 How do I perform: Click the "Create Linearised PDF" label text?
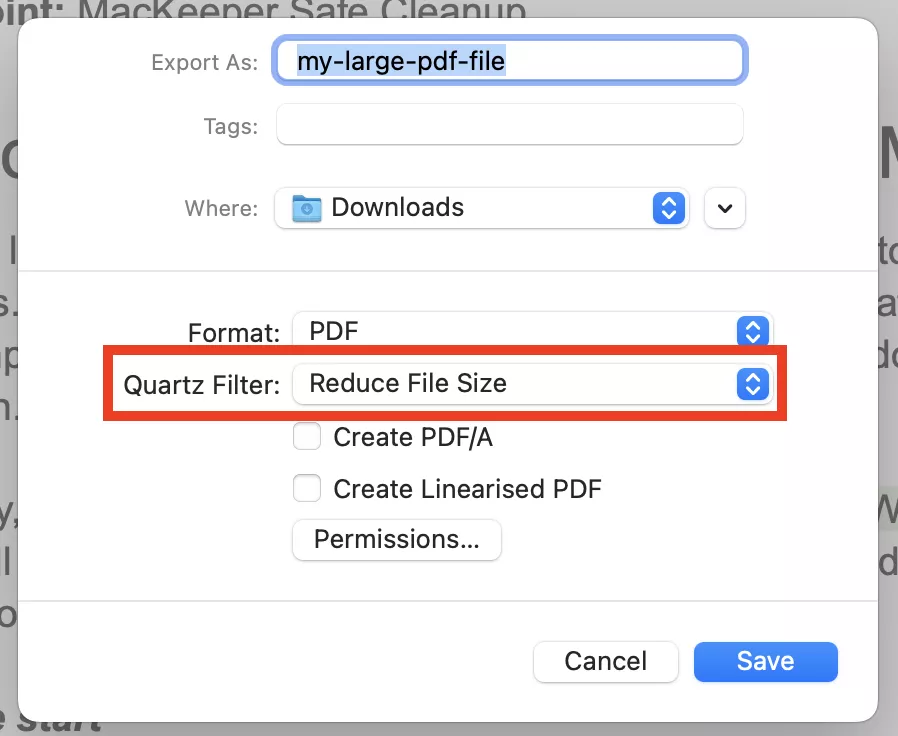(x=467, y=489)
